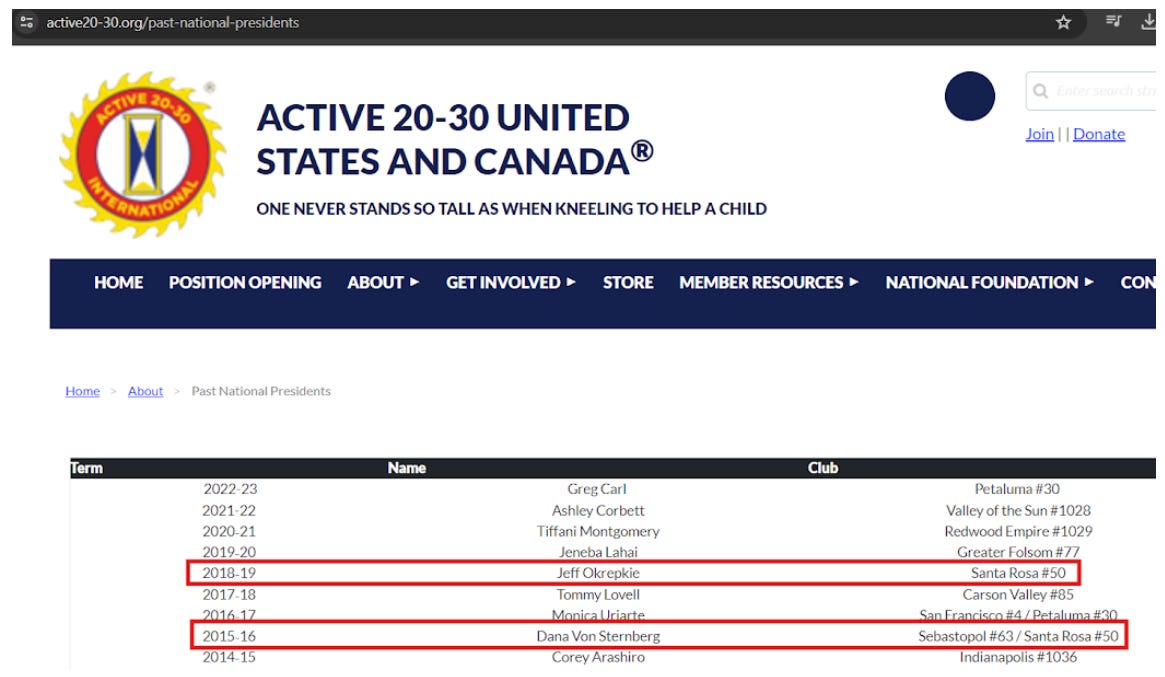Image resolution: width=1165 pixels, height=677 pixels.
Task: Click the Term column header
Action: 86,468
